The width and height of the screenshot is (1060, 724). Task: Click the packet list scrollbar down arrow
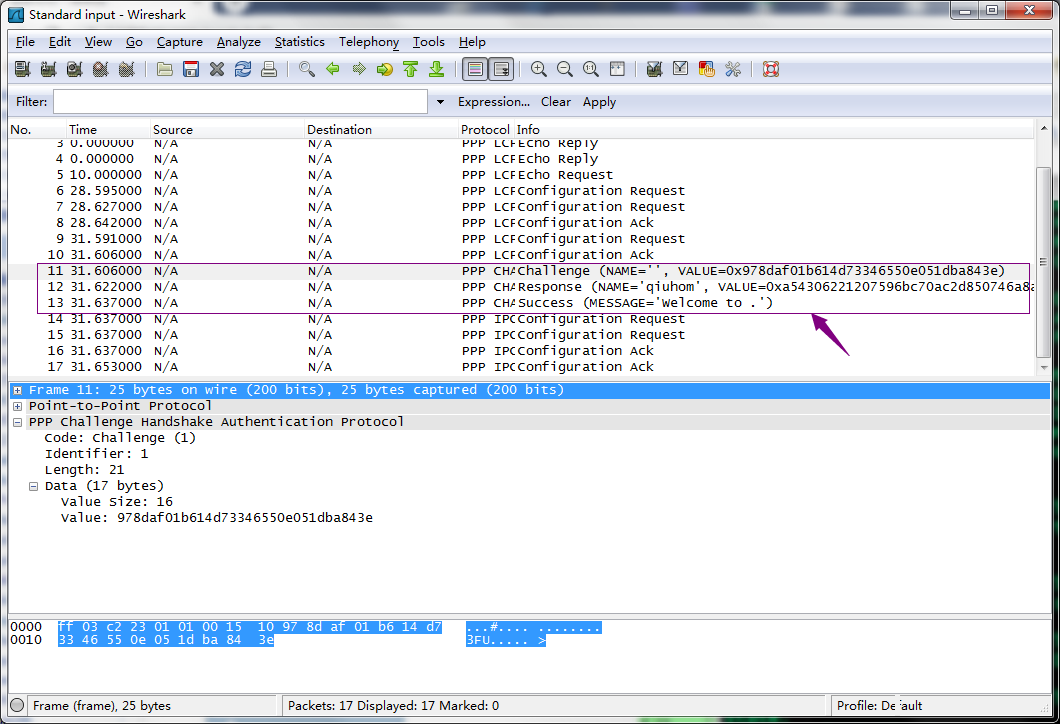click(x=1044, y=368)
